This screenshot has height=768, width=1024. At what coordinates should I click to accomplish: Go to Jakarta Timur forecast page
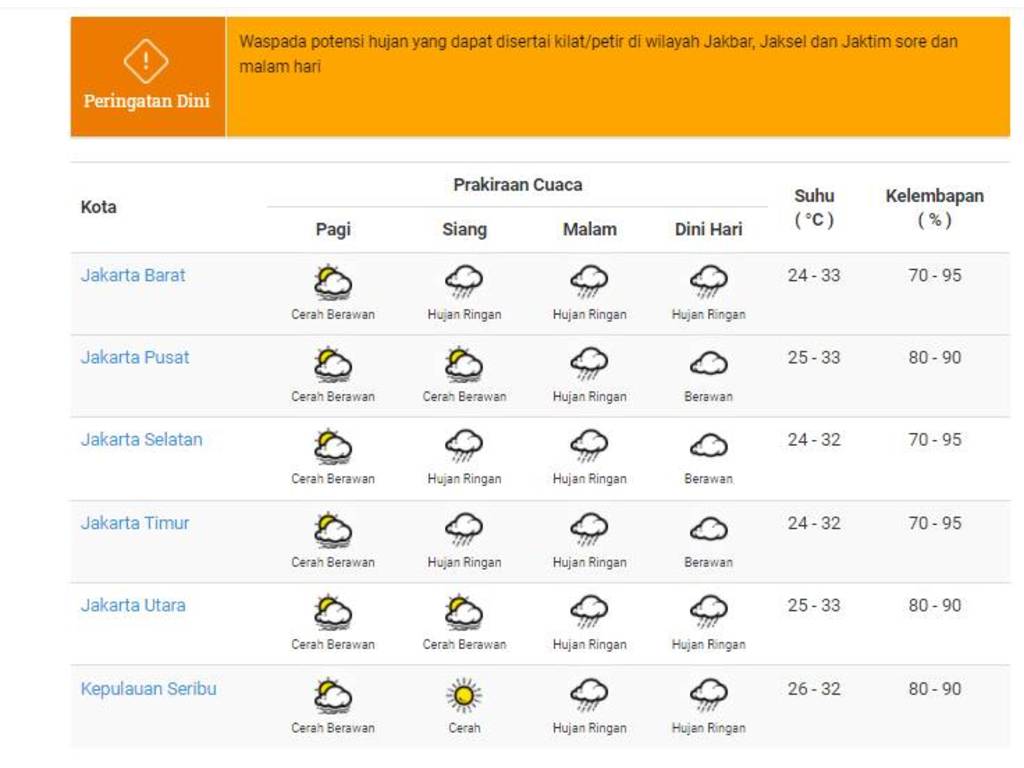coord(135,522)
